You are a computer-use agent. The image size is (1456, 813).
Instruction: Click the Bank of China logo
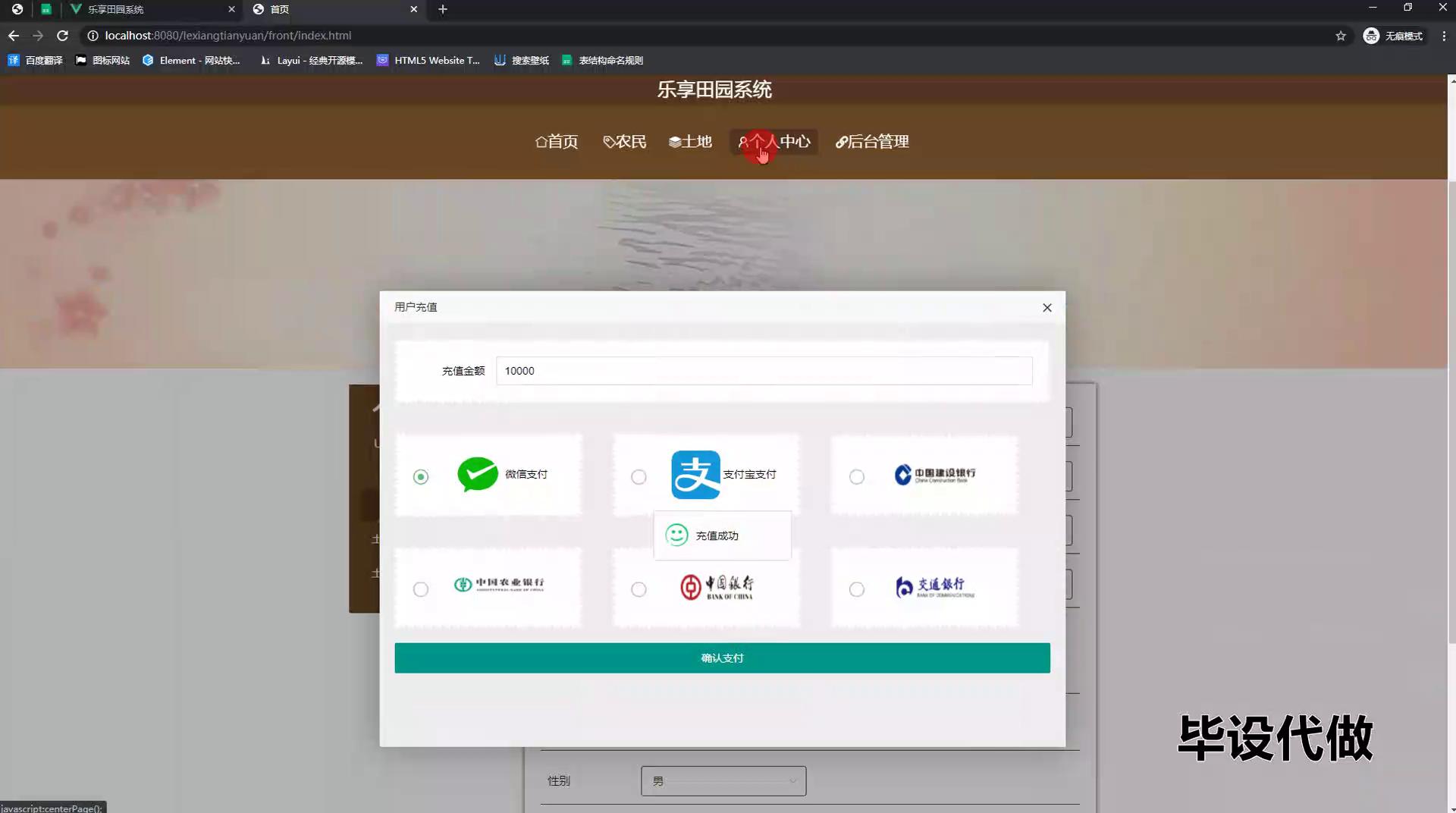(717, 587)
